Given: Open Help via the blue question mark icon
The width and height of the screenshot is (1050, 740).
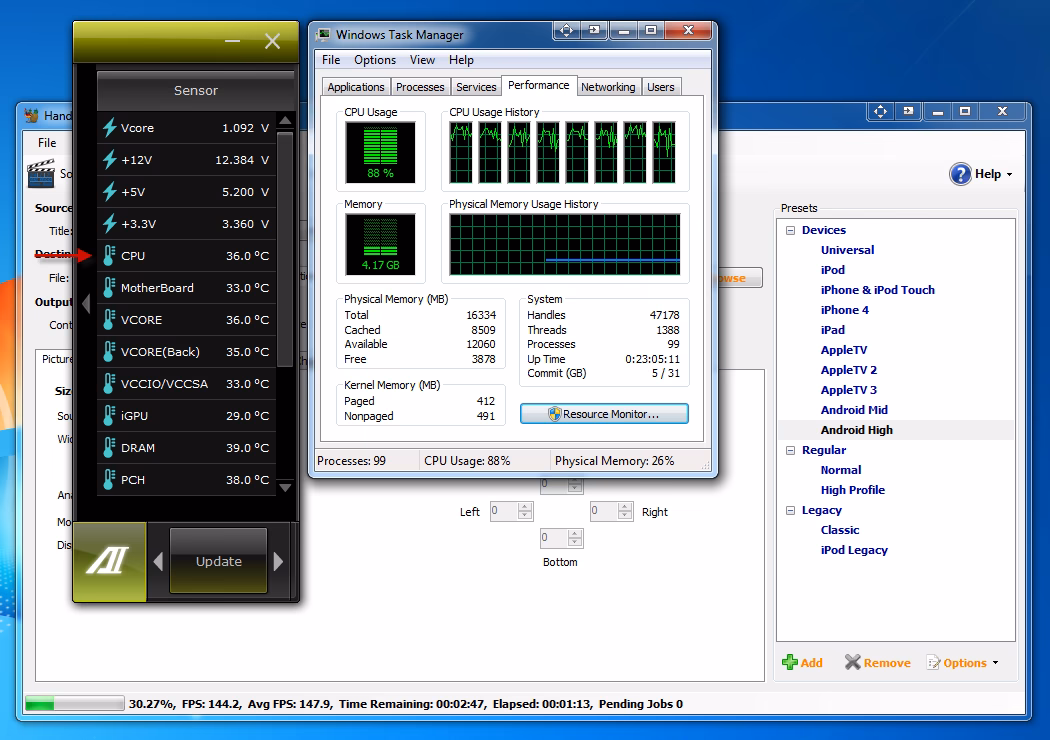Looking at the screenshot, I should tap(960, 173).
